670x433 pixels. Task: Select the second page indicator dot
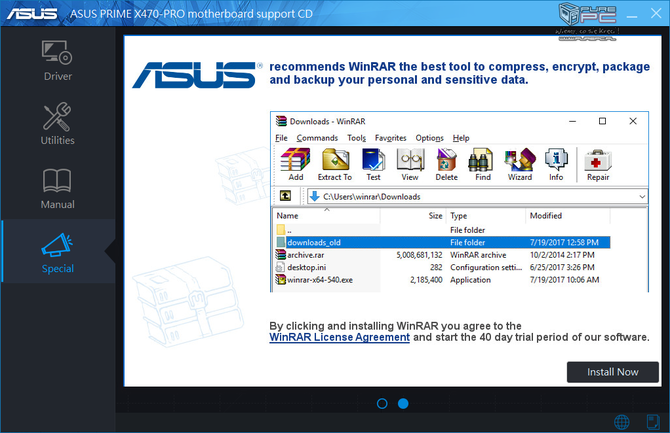click(x=403, y=404)
